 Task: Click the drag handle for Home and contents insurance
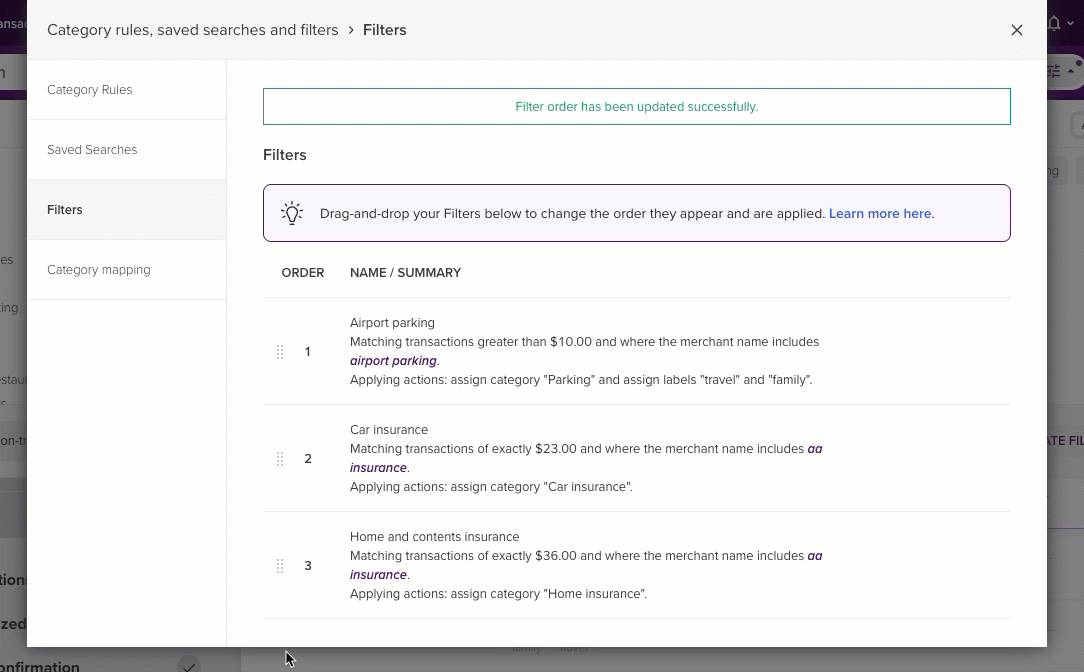tap(280, 566)
